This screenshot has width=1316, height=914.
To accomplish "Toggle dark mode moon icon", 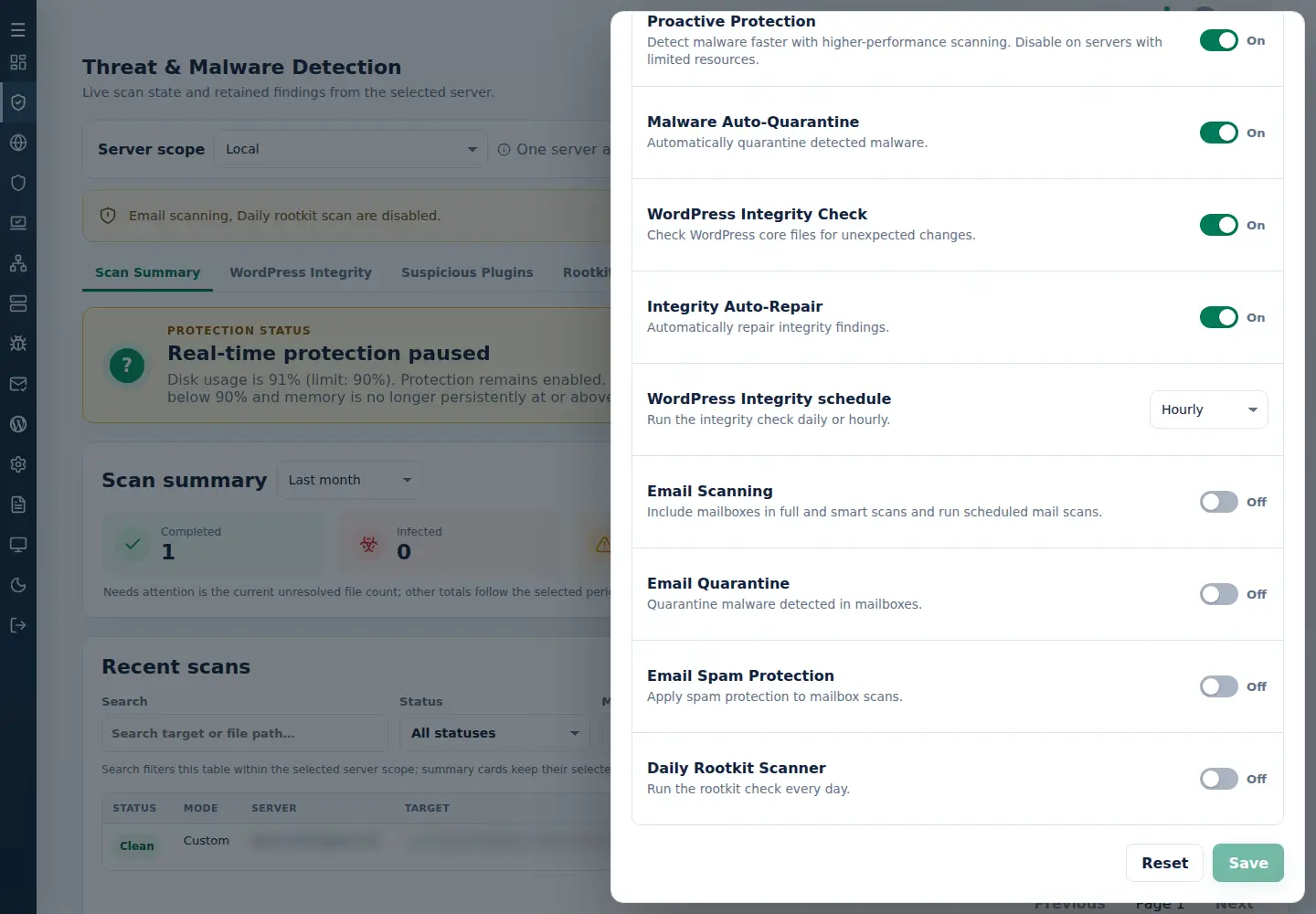I will tap(18, 585).
